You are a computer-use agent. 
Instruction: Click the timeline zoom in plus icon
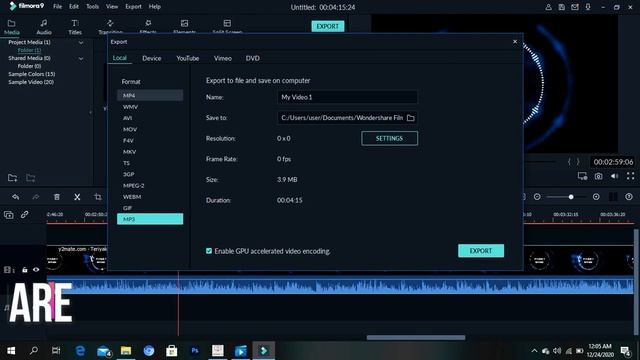[596, 197]
